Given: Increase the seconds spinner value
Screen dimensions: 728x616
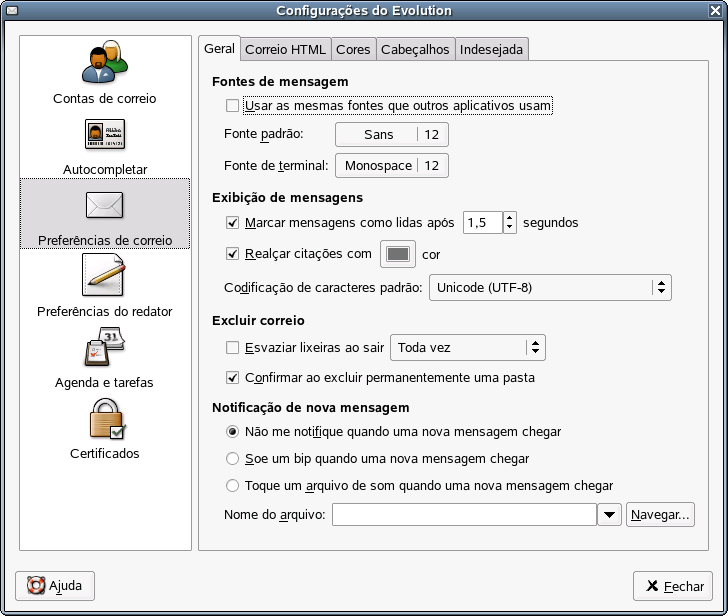Looking at the screenshot, I should point(509,217).
